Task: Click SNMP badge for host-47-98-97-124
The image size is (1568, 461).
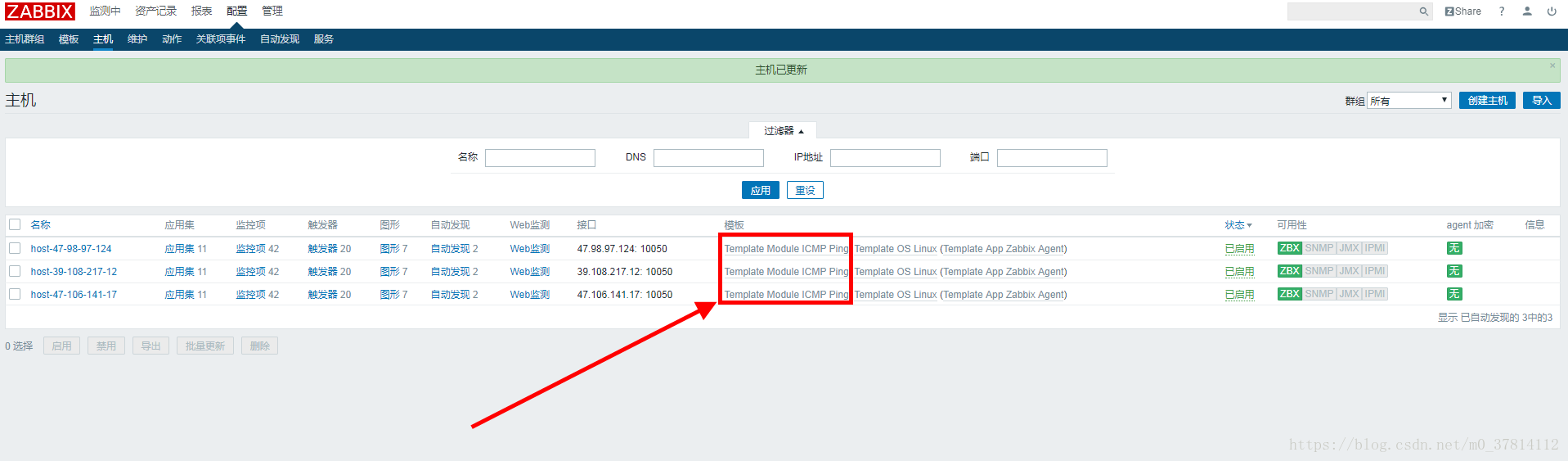Action: [x=1319, y=248]
